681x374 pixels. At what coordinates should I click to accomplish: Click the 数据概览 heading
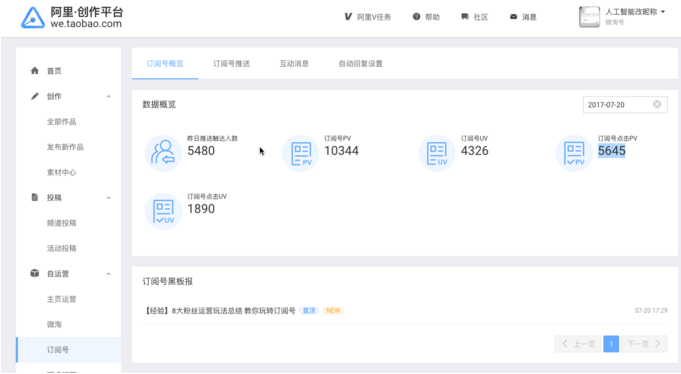tap(159, 104)
